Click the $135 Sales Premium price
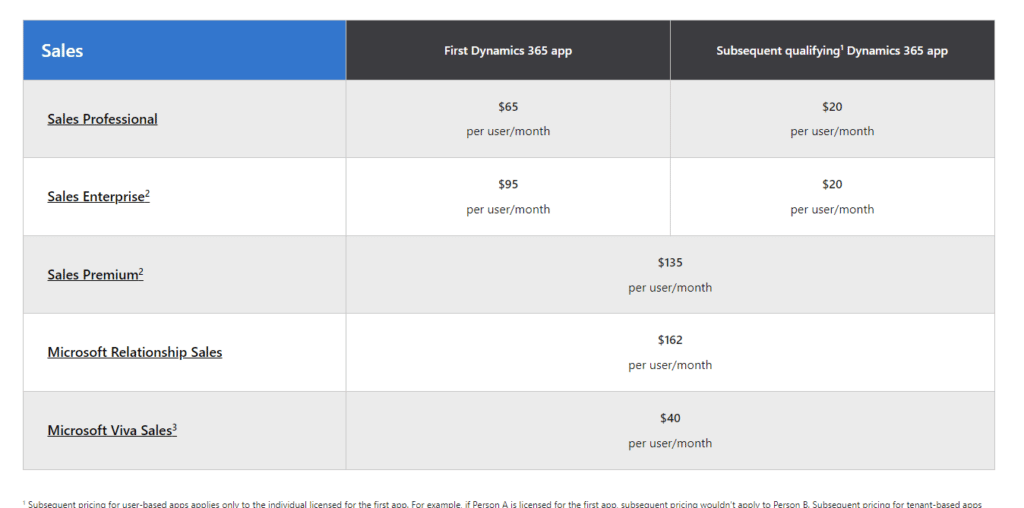Image resolution: width=1024 pixels, height=508 pixels. [670, 262]
